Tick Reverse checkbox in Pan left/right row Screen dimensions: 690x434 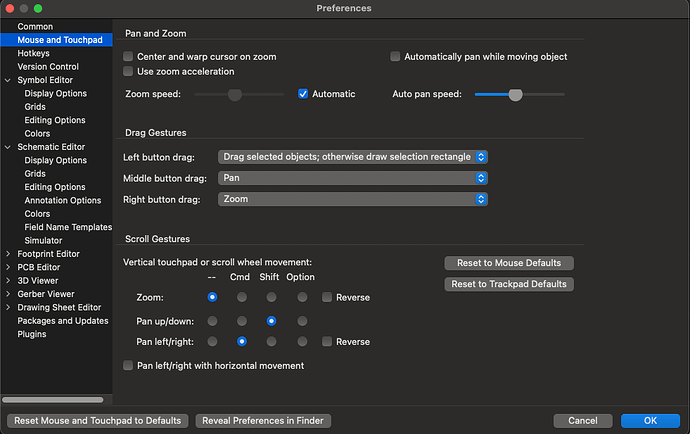(x=327, y=342)
